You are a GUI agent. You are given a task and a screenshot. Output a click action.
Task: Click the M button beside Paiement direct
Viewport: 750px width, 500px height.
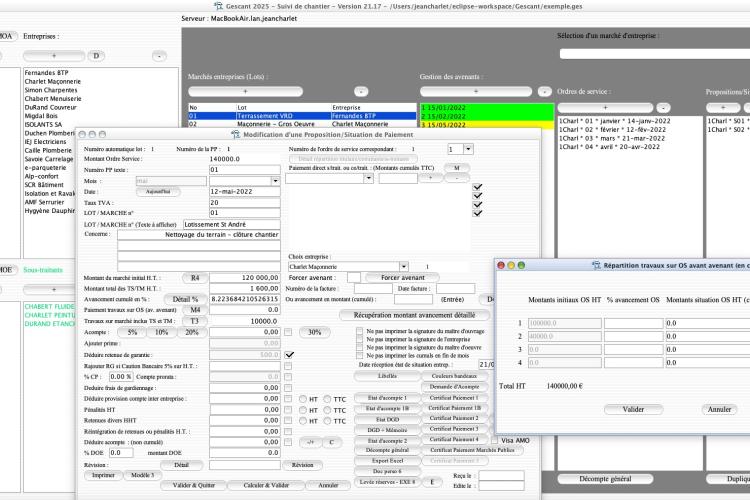457,168
